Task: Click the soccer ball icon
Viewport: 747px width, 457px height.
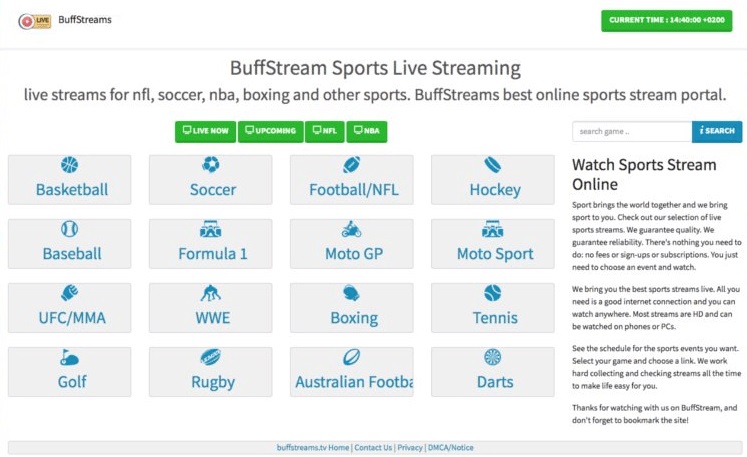Action: (x=211, y=164)
